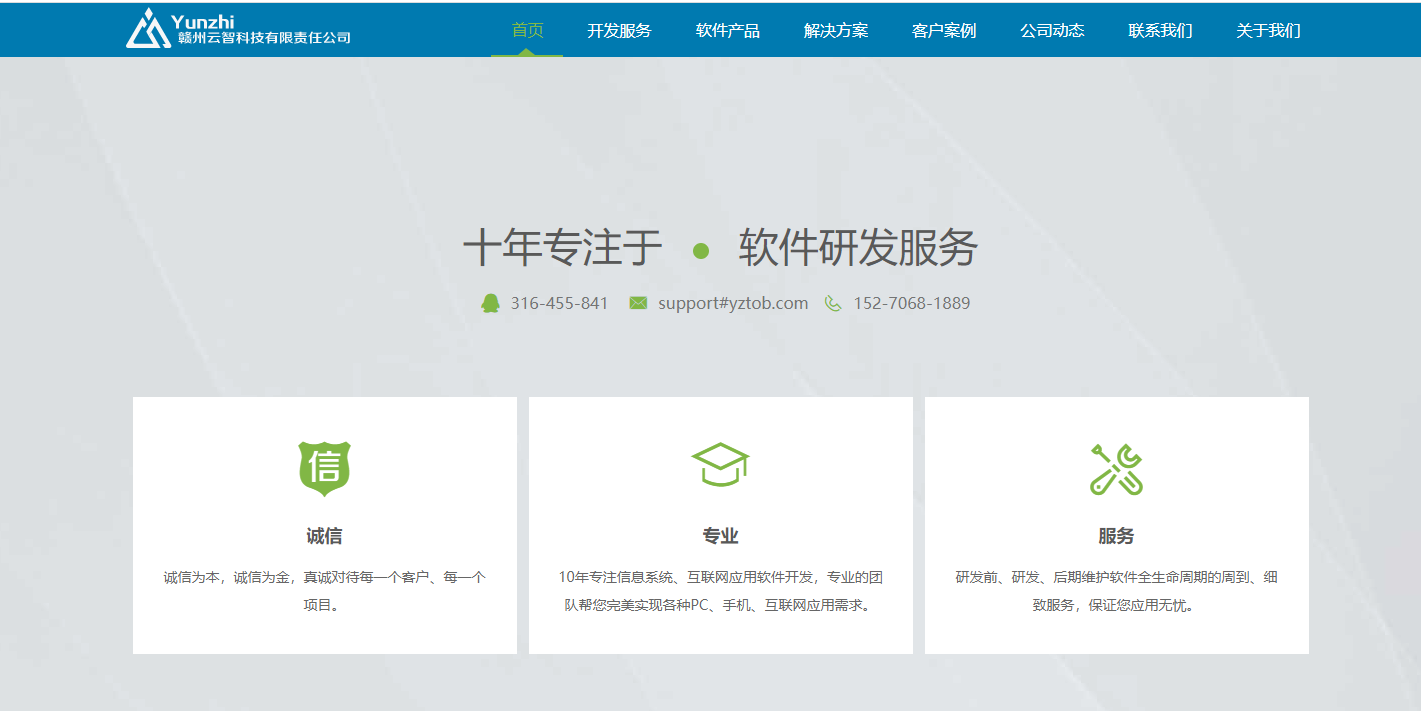Open the 首页 navigation tab
Image resolution: width=1421 pixels, height=711 pixels.
click(x=527, y=30)
